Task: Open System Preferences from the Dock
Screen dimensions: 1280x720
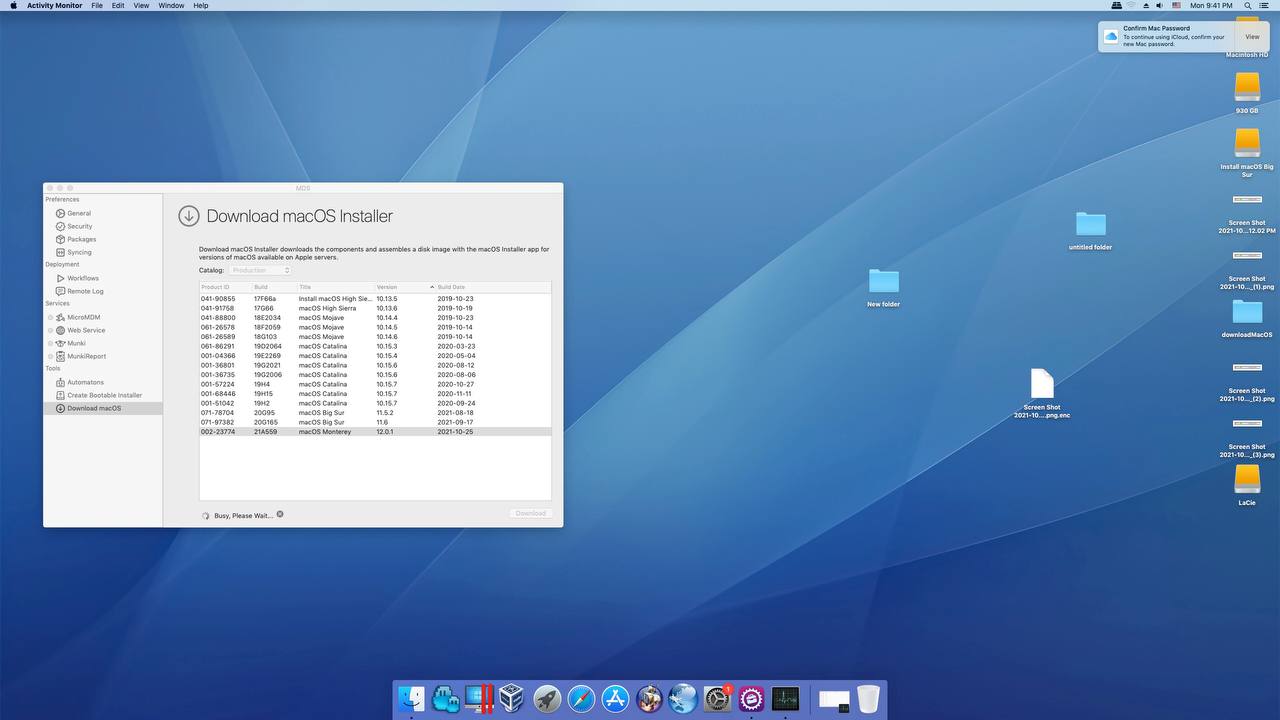Action: 717,698
